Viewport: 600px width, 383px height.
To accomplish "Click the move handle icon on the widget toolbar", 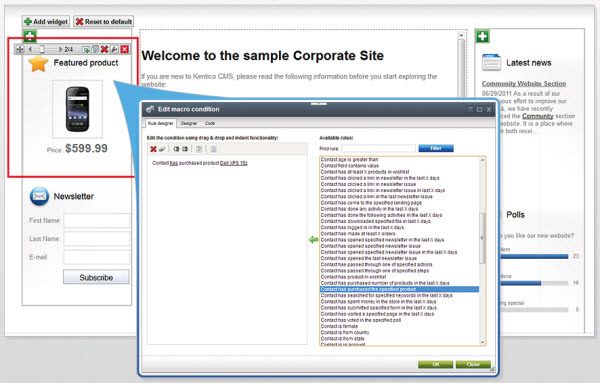I will pyautogui.click(x=20, y=49).
